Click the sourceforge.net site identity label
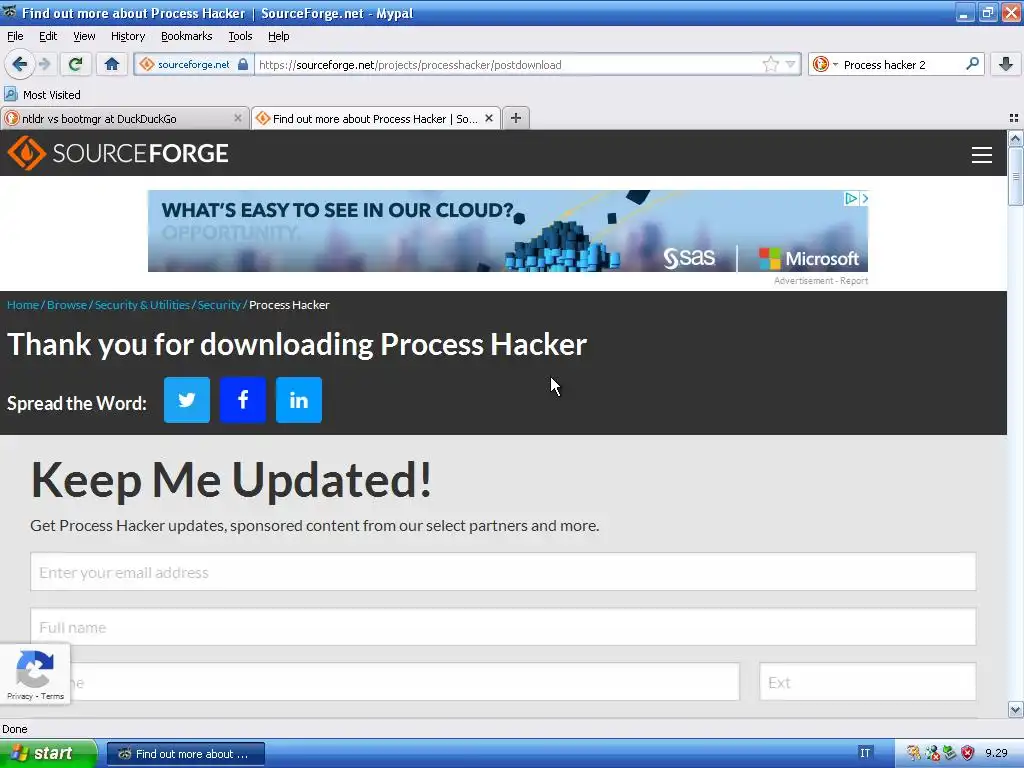1024x768 pixels. [193, 64]
